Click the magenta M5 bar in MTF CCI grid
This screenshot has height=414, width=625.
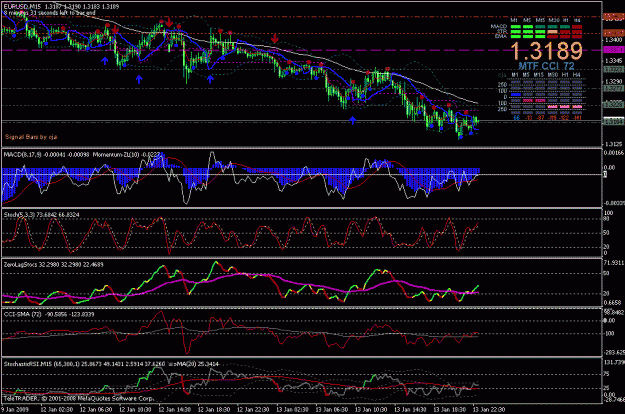(528, 100)
